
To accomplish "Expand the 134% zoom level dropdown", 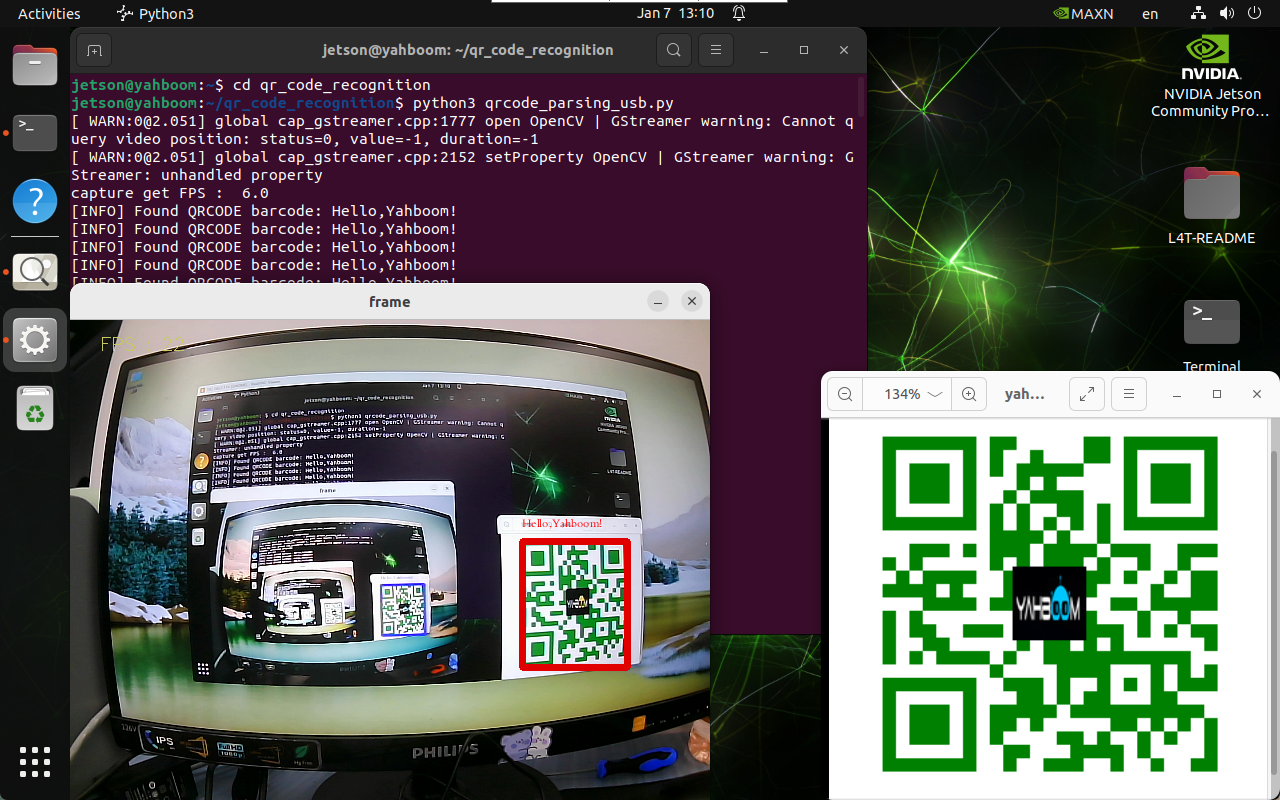I will click(913, 394).
